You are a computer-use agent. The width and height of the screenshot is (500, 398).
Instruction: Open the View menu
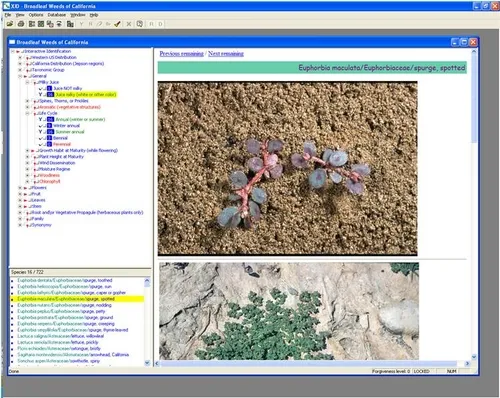point(20,15)
